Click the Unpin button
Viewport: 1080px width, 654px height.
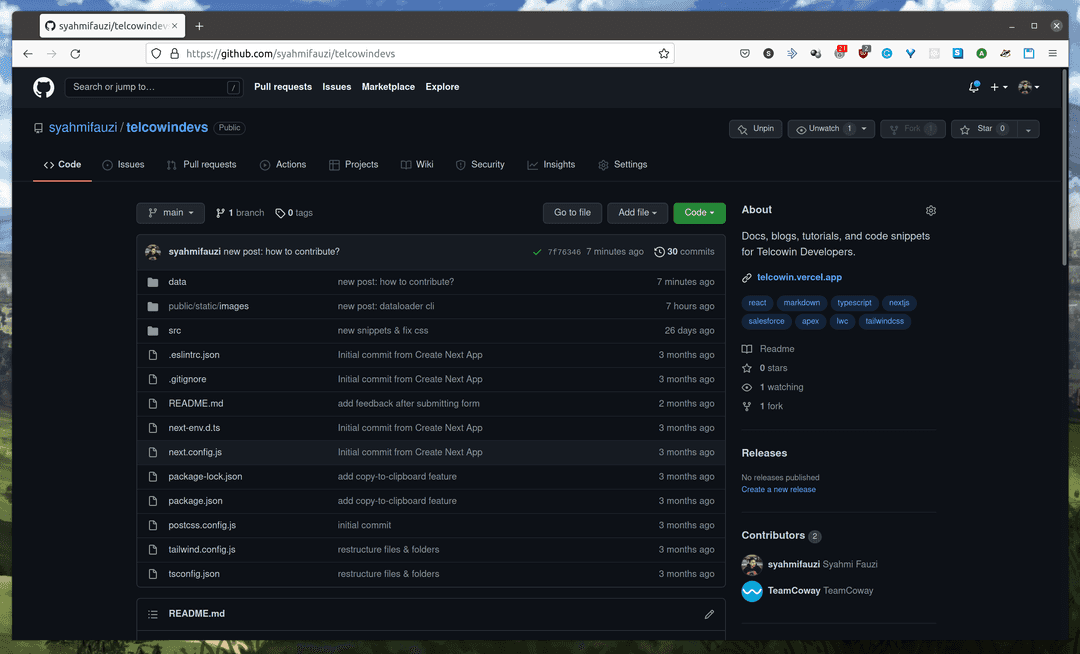(756, 129)
